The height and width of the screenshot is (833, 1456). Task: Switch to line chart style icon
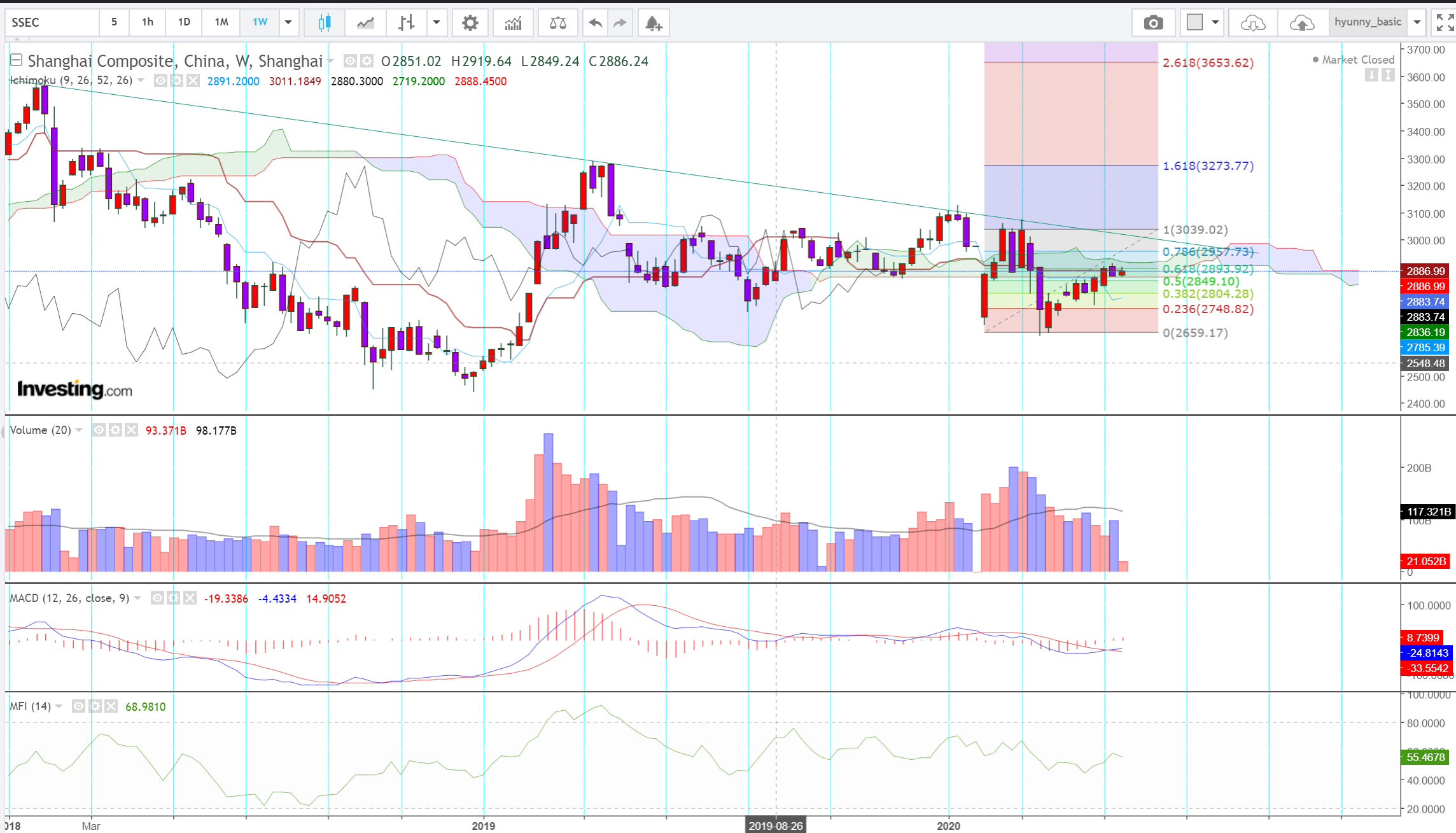click(x=365, y=23)
